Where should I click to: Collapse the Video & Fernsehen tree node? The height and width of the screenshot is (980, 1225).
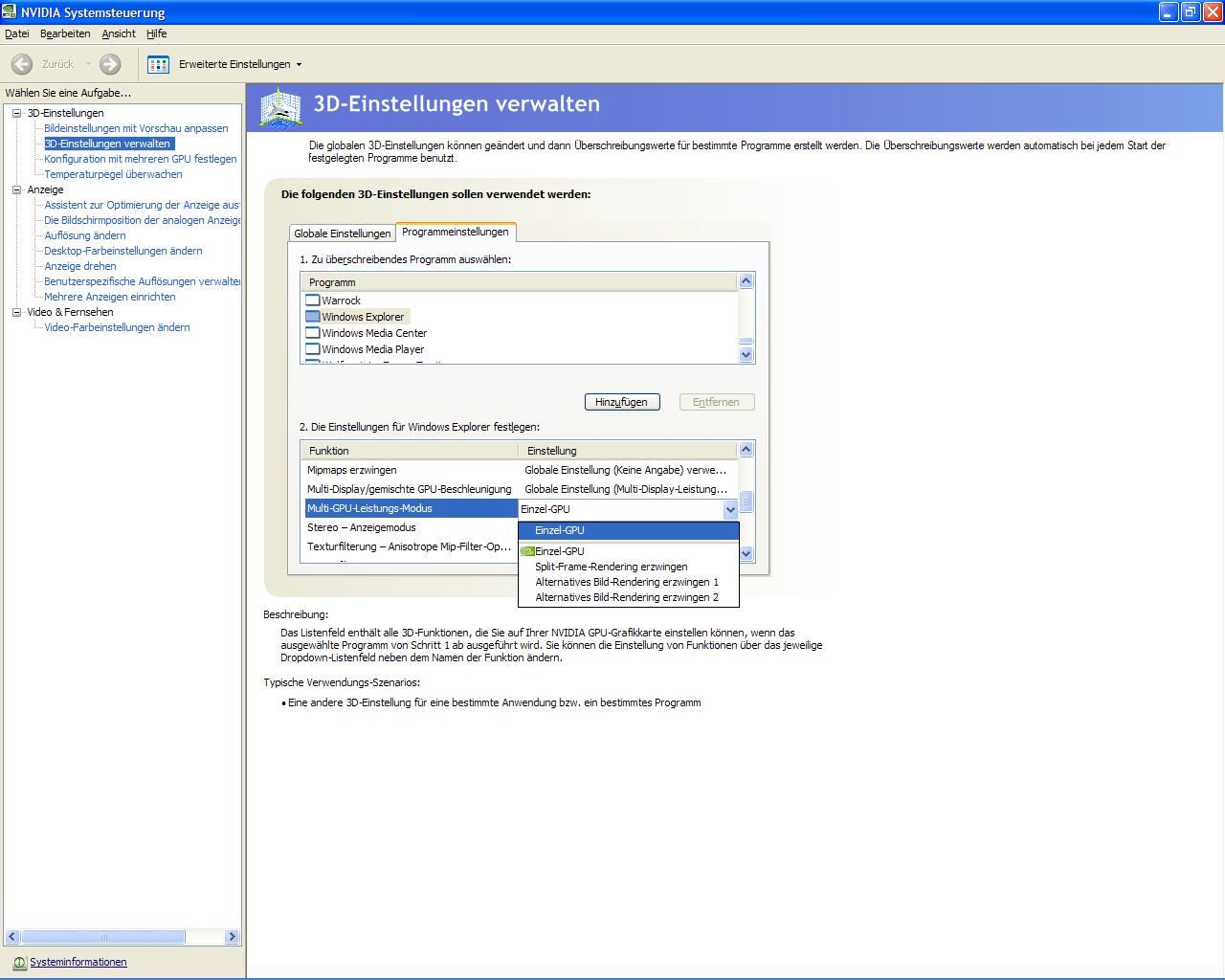[16, 312]
